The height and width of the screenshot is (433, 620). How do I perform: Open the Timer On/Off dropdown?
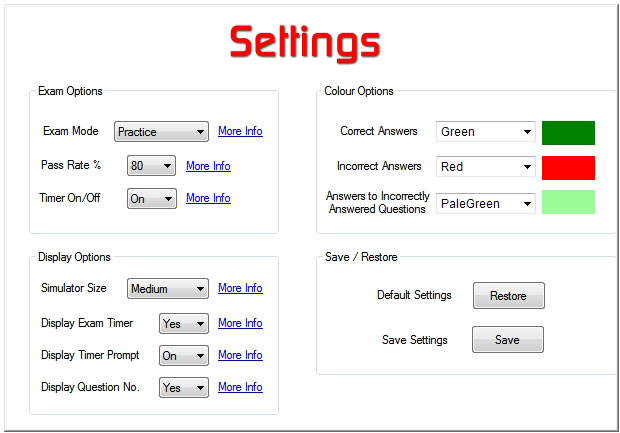(151, 199)
